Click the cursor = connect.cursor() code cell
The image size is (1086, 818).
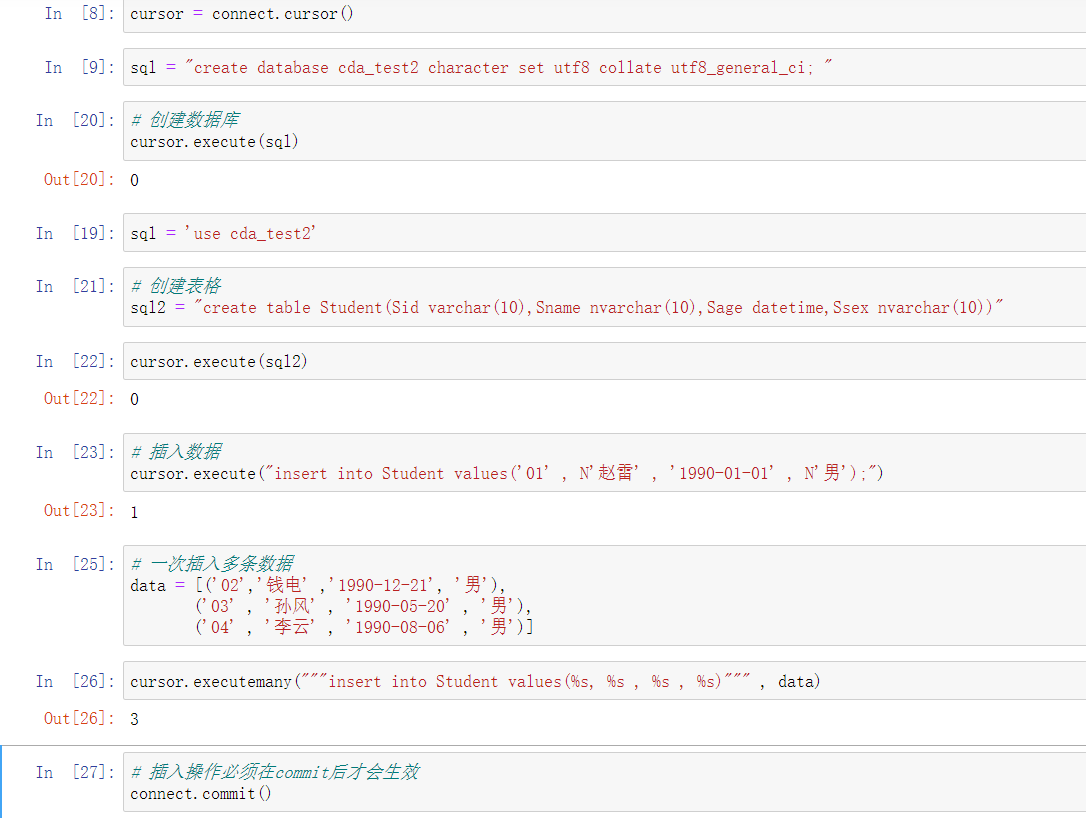(x=600, y=14)
